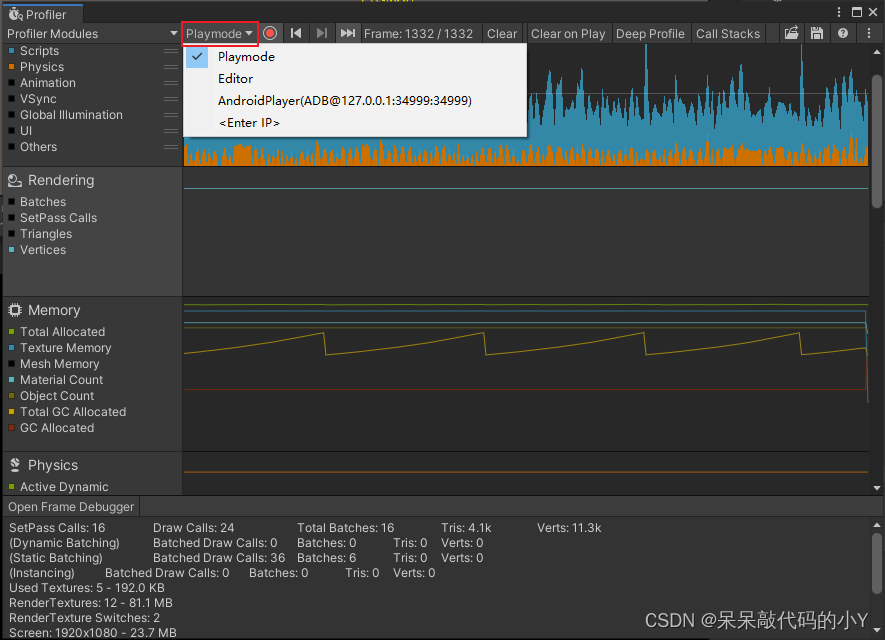
Task: Click the Rendering module icon
Action: pos(15,181)
